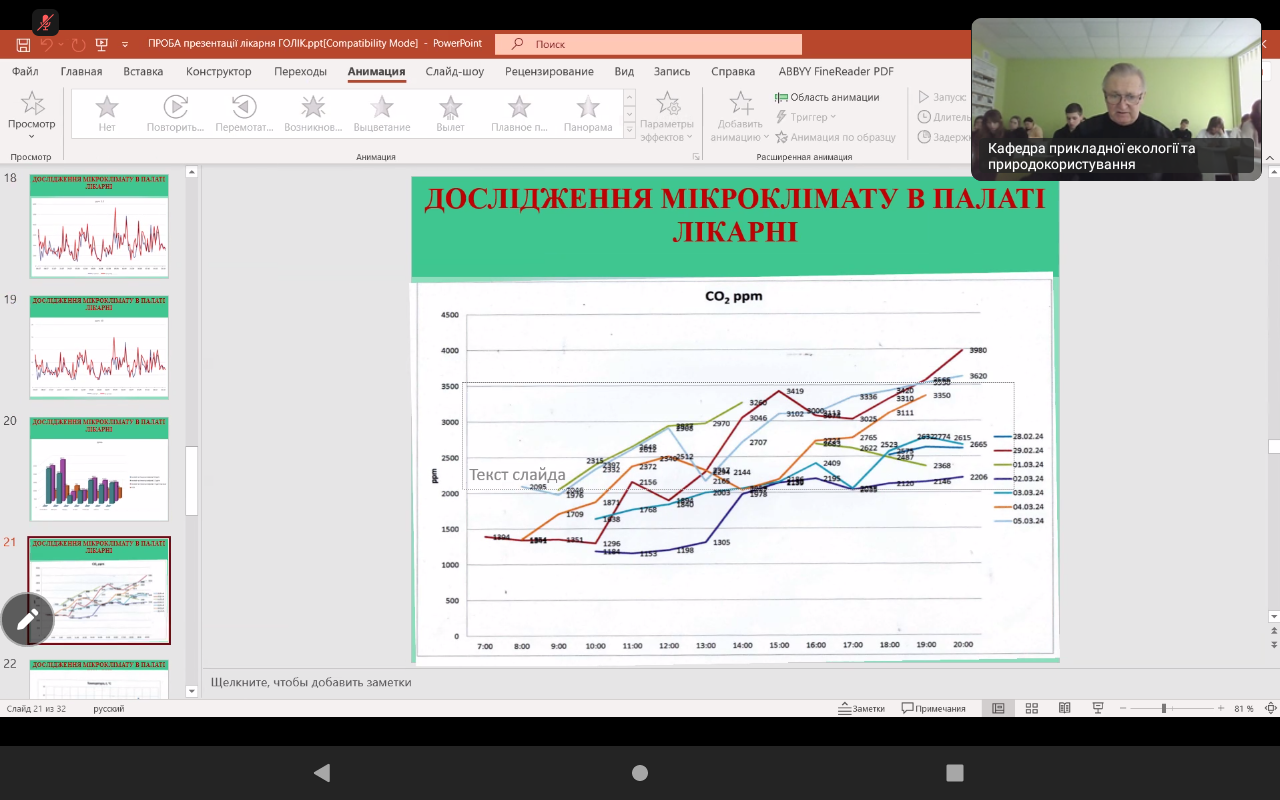The width and height of the screenshot is (1280, 800).
Task: Start slideshow from beginning via title bar icon
Action: click(x=101, y=44)
